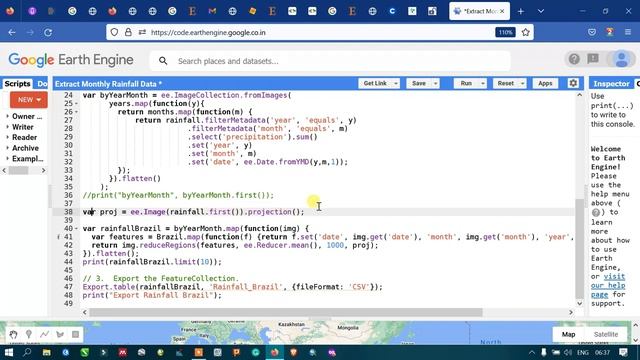The height and width of the screenshot is (360, 640).
Task: Open the Firefox application menu
Action: point(628,32)
